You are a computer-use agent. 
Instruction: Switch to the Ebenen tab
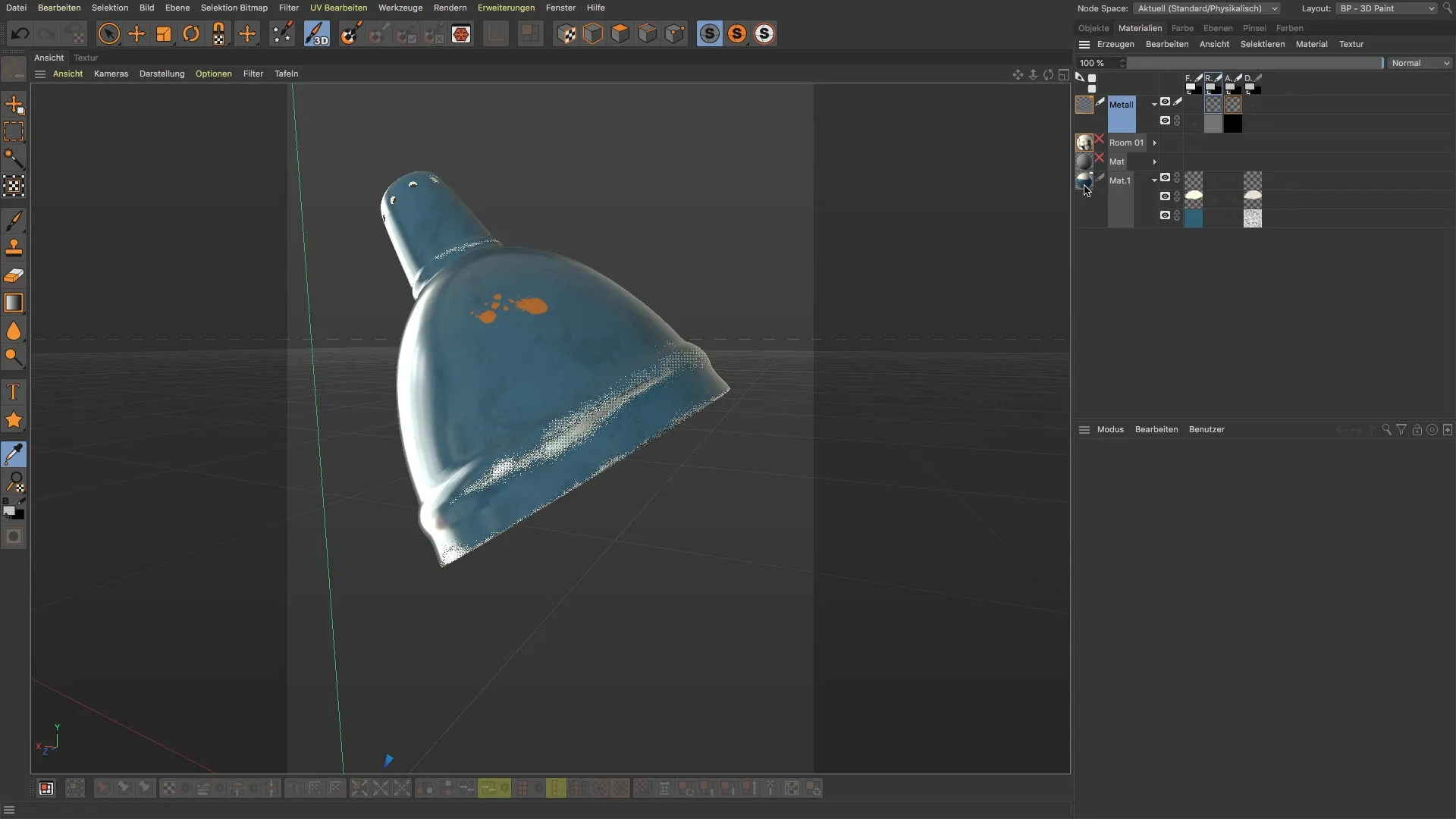pos(1217,28)
